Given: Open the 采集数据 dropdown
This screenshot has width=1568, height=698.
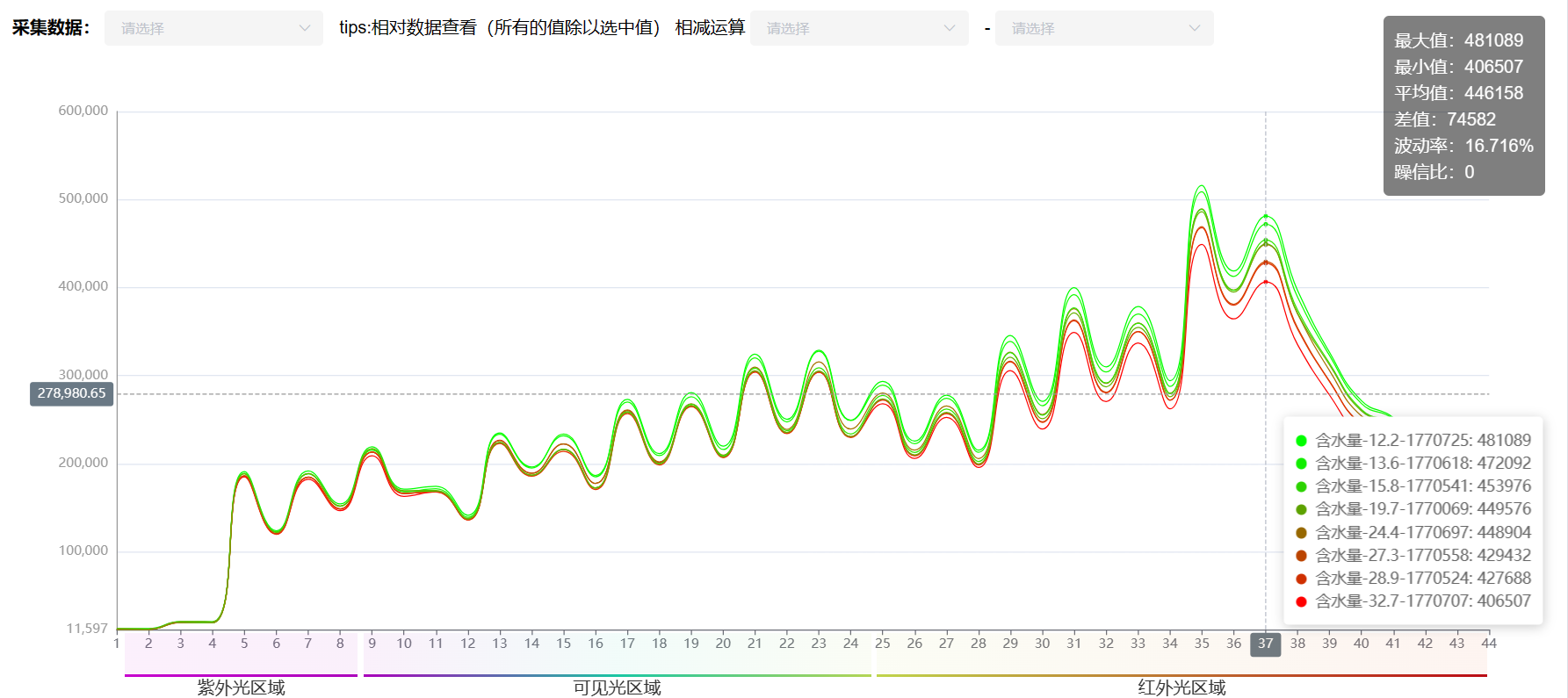Looking at the screenshot, I should coord(213,28).
